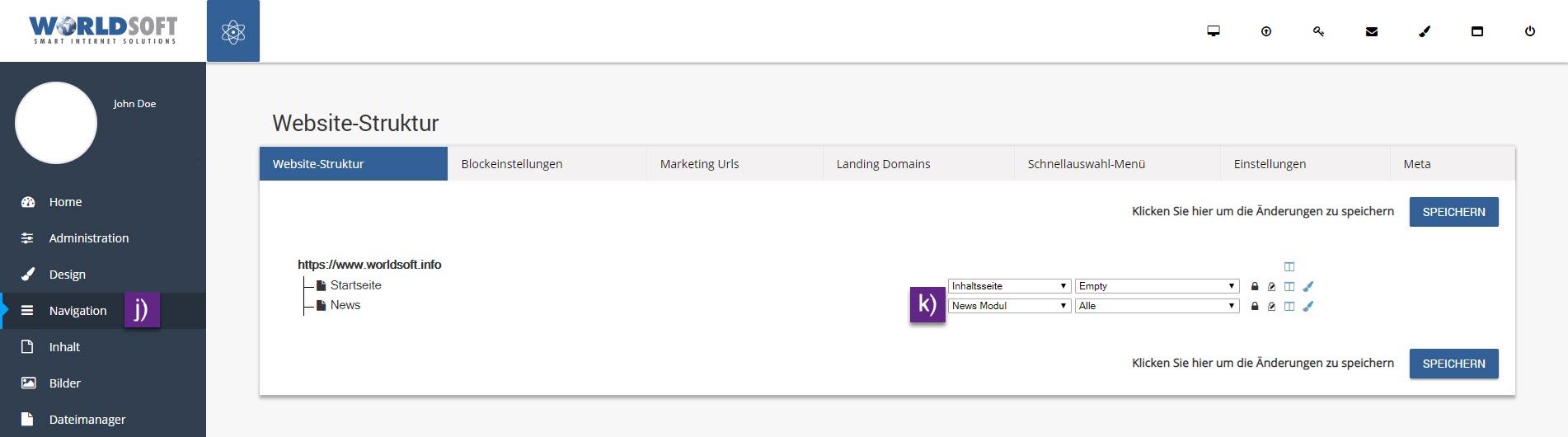Open the envelope mail icon
The width and height of the screenshot is (1568, 437).
point(1372,31)
